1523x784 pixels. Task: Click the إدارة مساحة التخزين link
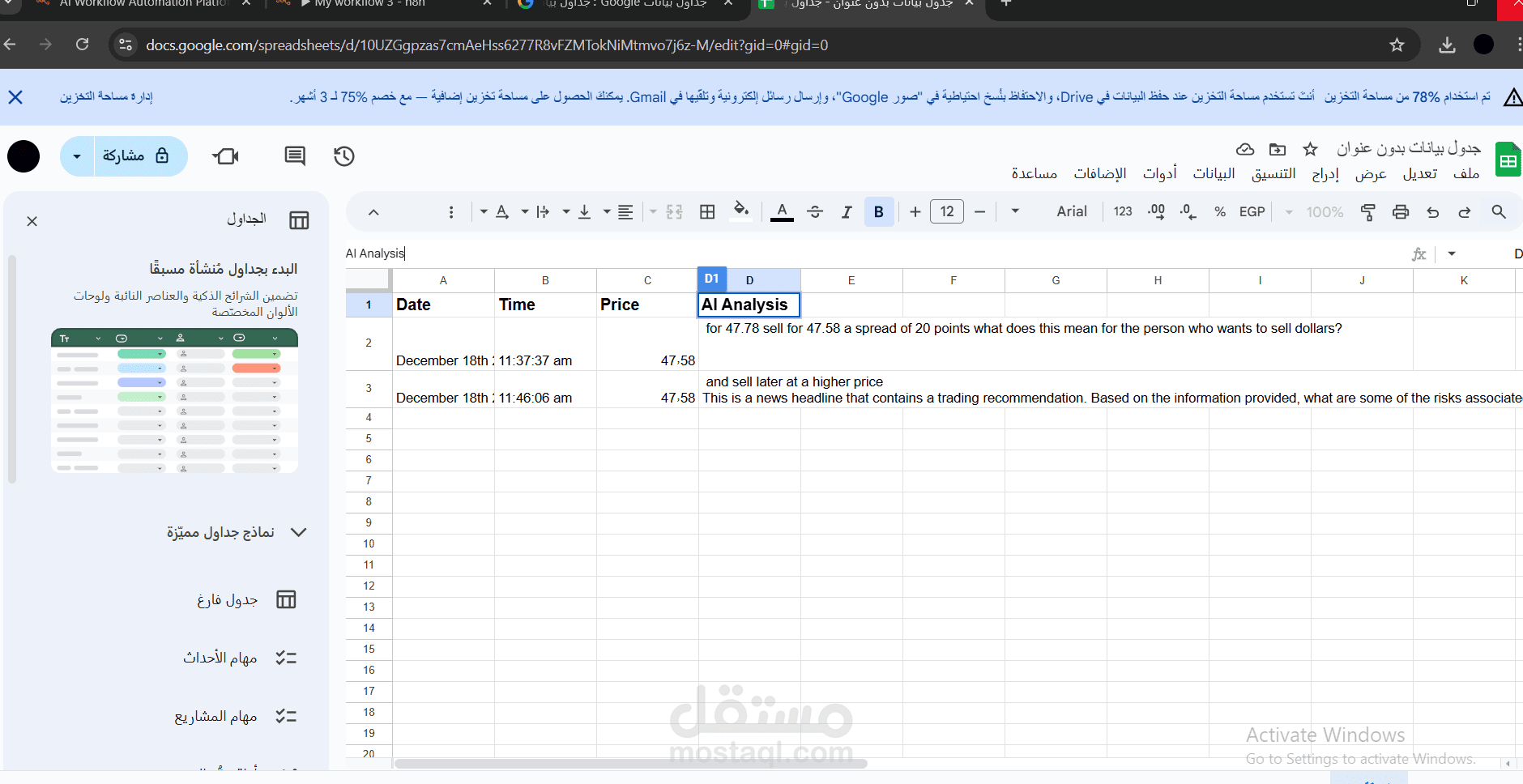(x=106, y=97)
